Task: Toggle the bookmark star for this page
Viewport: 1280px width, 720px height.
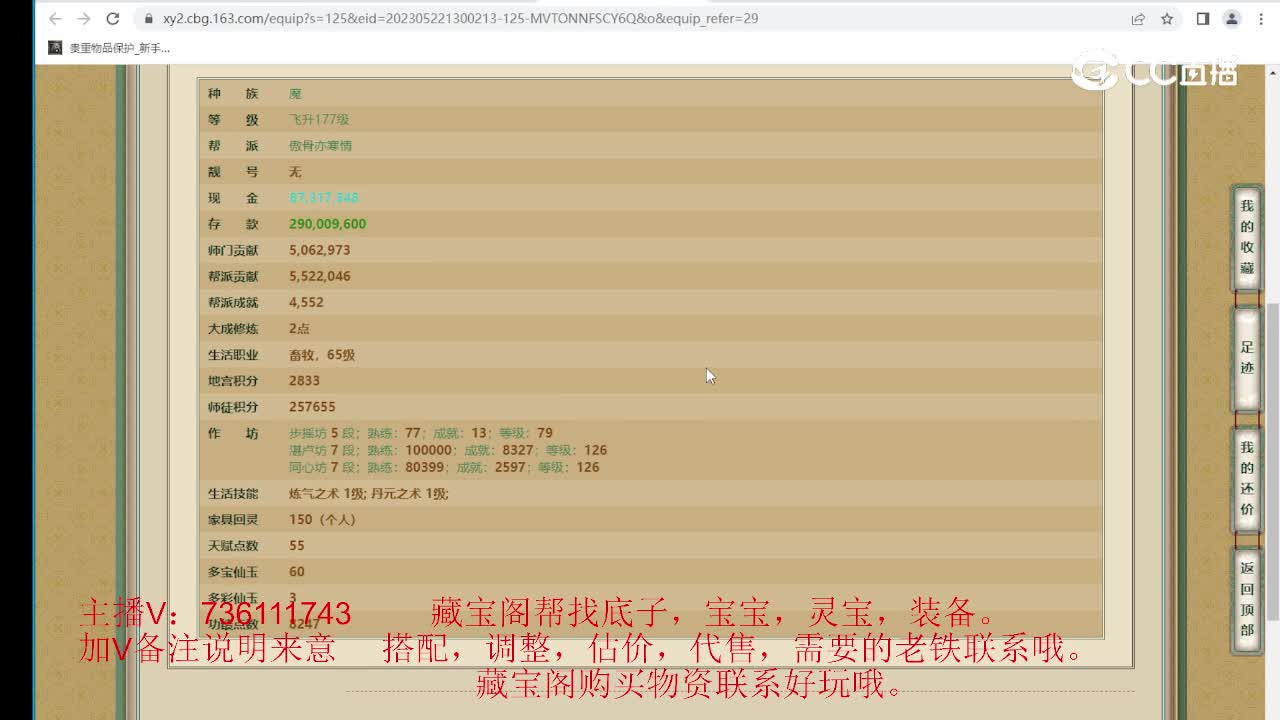Action: coord(1167,18)
